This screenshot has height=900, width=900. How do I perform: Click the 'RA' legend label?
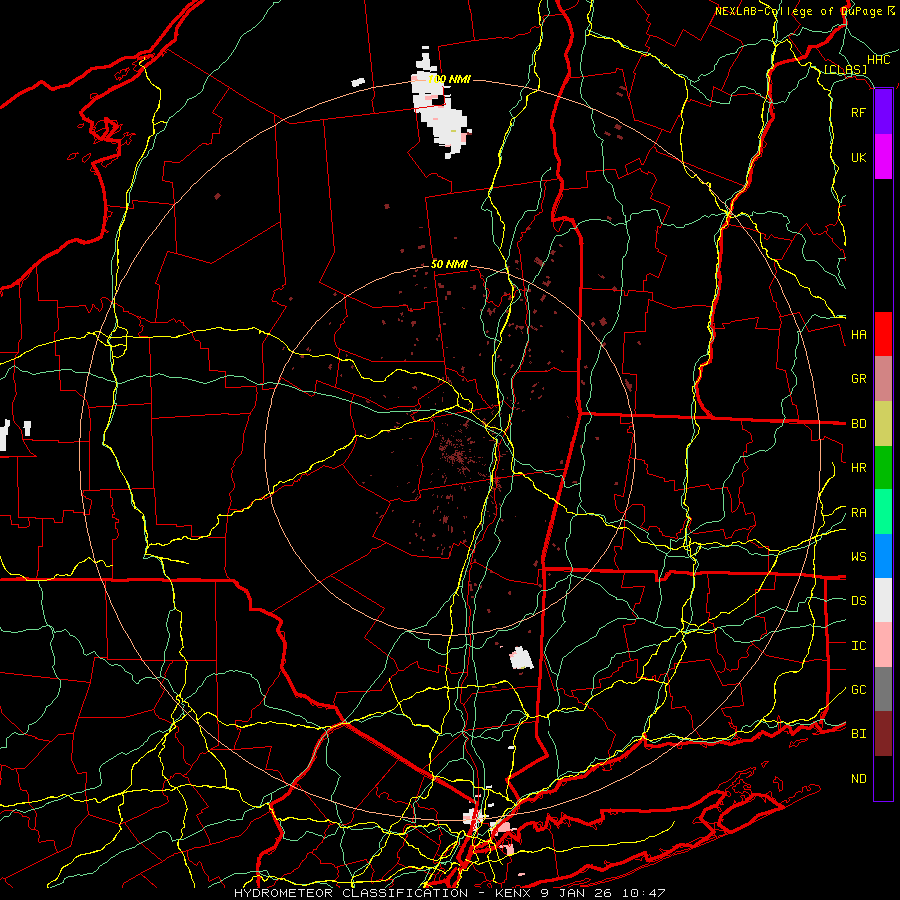[x=858, y=513]
